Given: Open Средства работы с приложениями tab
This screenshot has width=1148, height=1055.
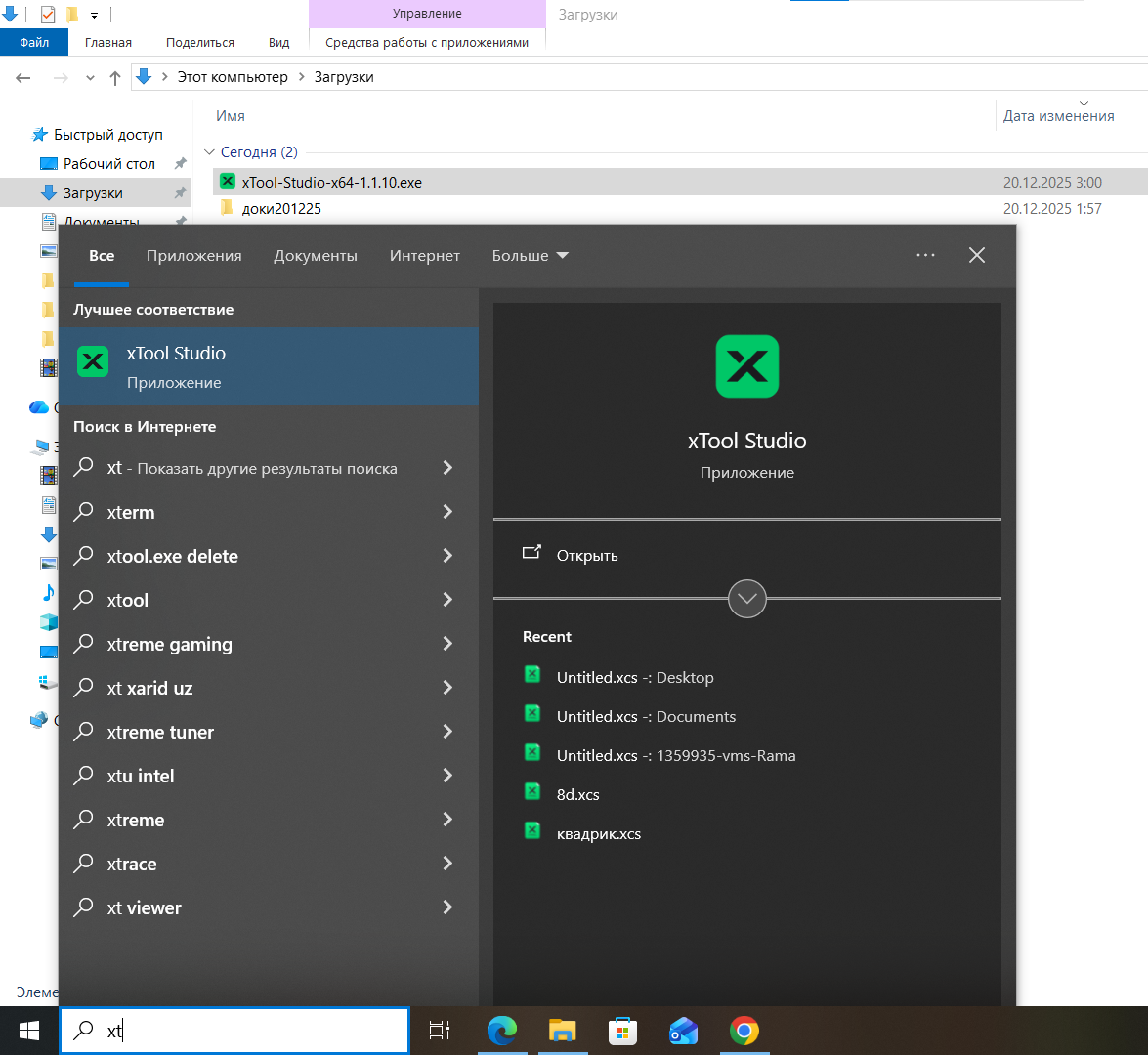Looking at the screenshot, I should pyautogui.click(x=427, y=42).
